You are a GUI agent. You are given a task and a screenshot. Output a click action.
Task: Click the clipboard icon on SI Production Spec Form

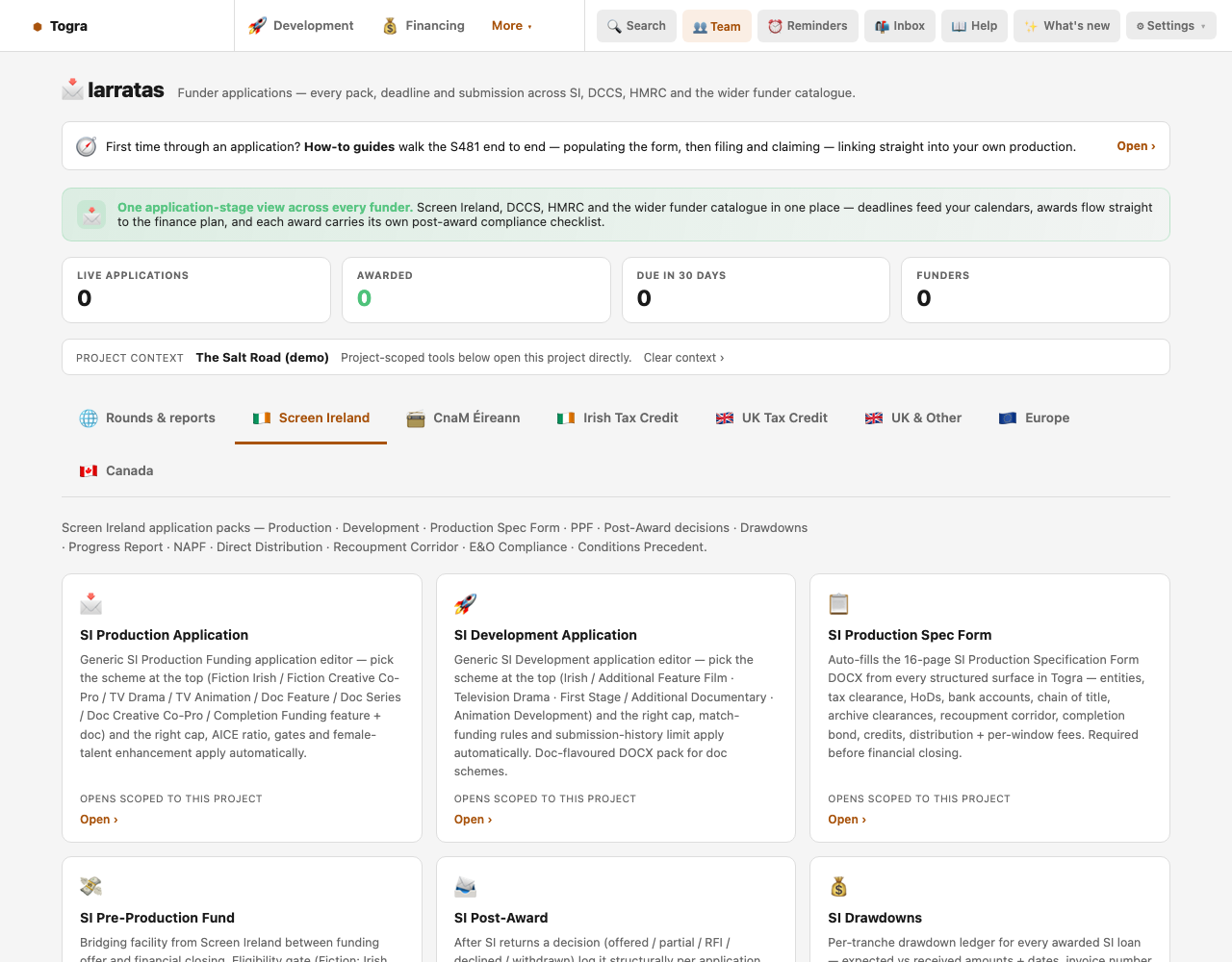tap(839, 604)
